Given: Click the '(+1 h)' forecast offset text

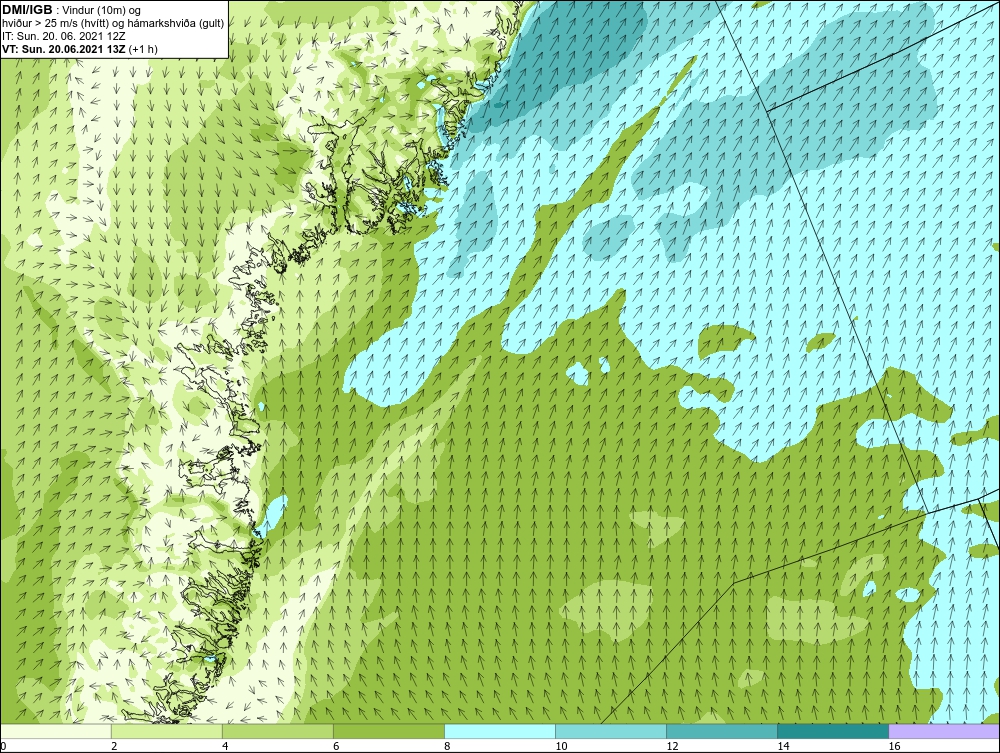Looking at the screenshot, I should coord(143,48).
